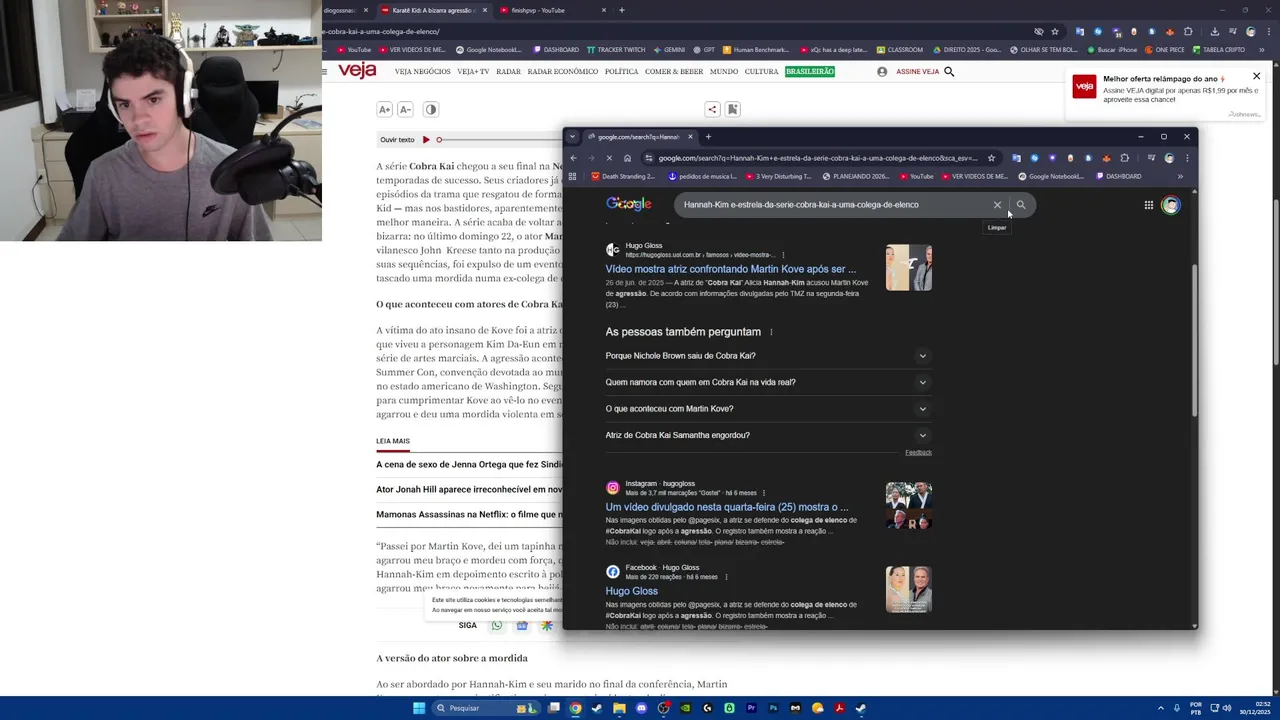Show more bookmarks in front Chrome window
Screen dimensions: 1280x720
pyautogui.click(x=1180, y=176)
